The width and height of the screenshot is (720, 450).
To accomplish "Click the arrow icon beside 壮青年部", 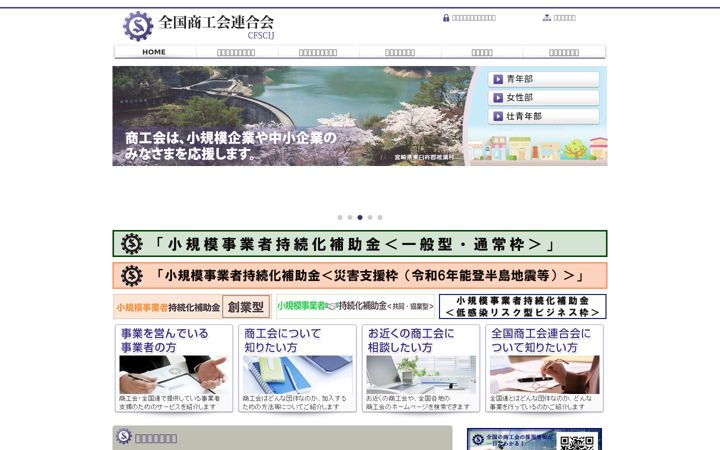I will (498, 116).
